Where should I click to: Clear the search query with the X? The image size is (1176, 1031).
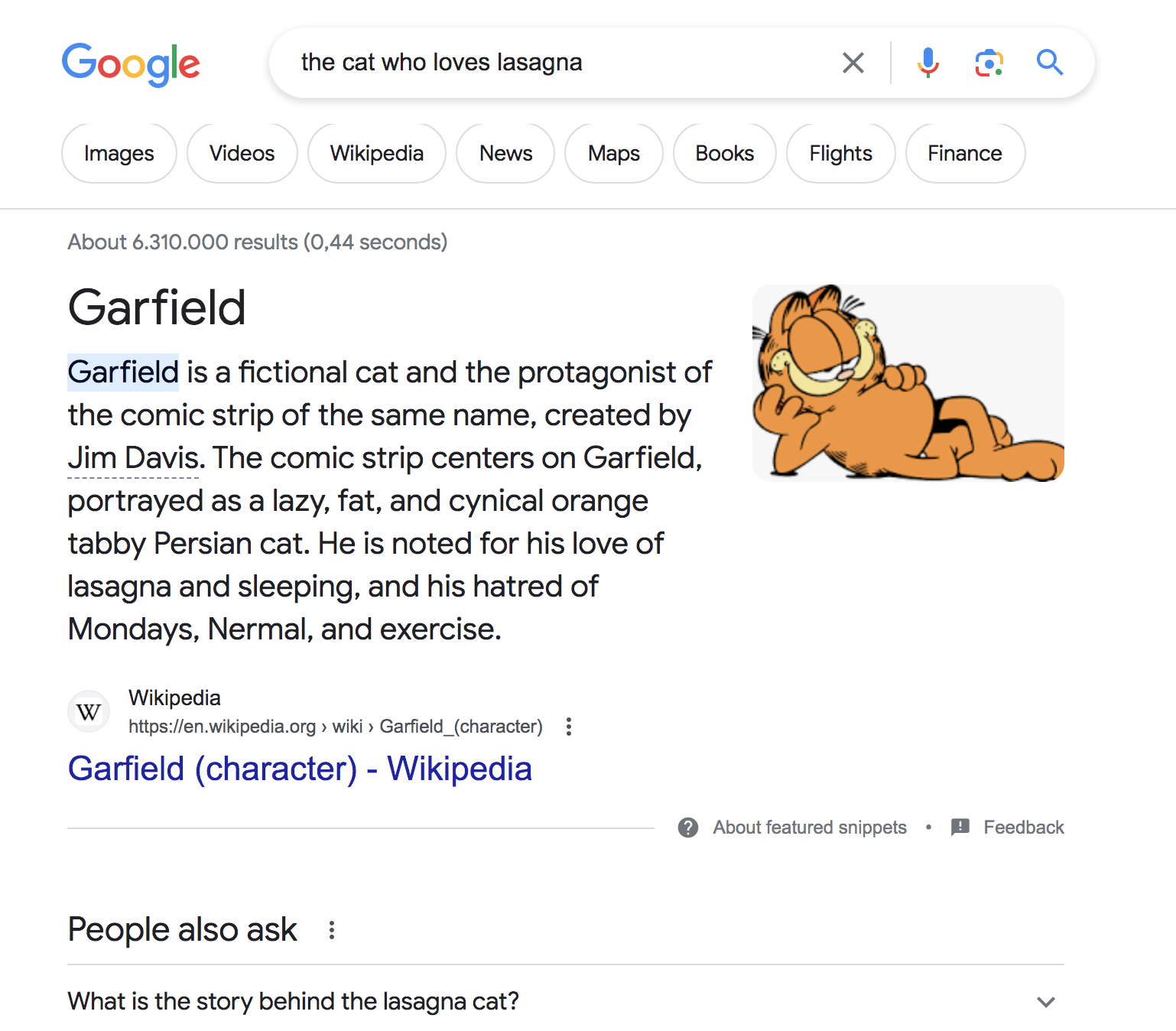853,63
